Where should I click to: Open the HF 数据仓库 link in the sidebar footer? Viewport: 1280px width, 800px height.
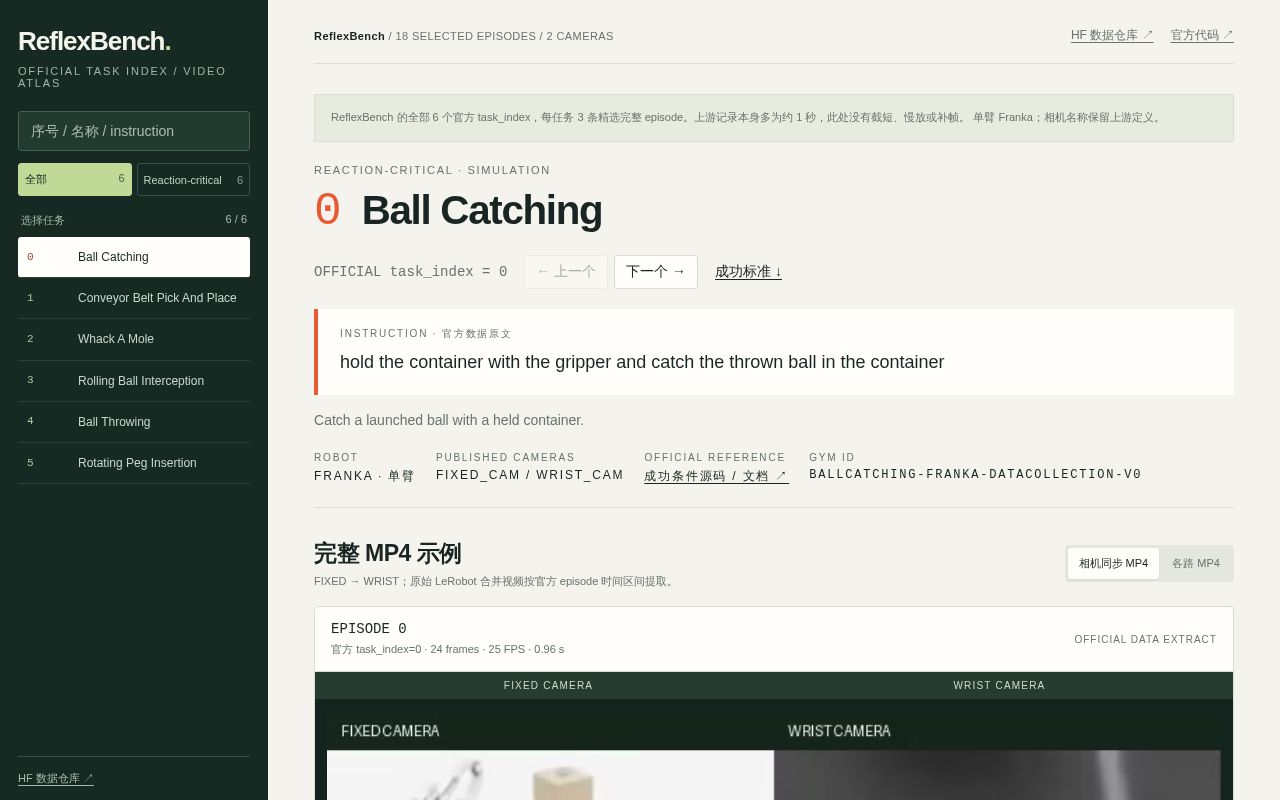(56, 778)
